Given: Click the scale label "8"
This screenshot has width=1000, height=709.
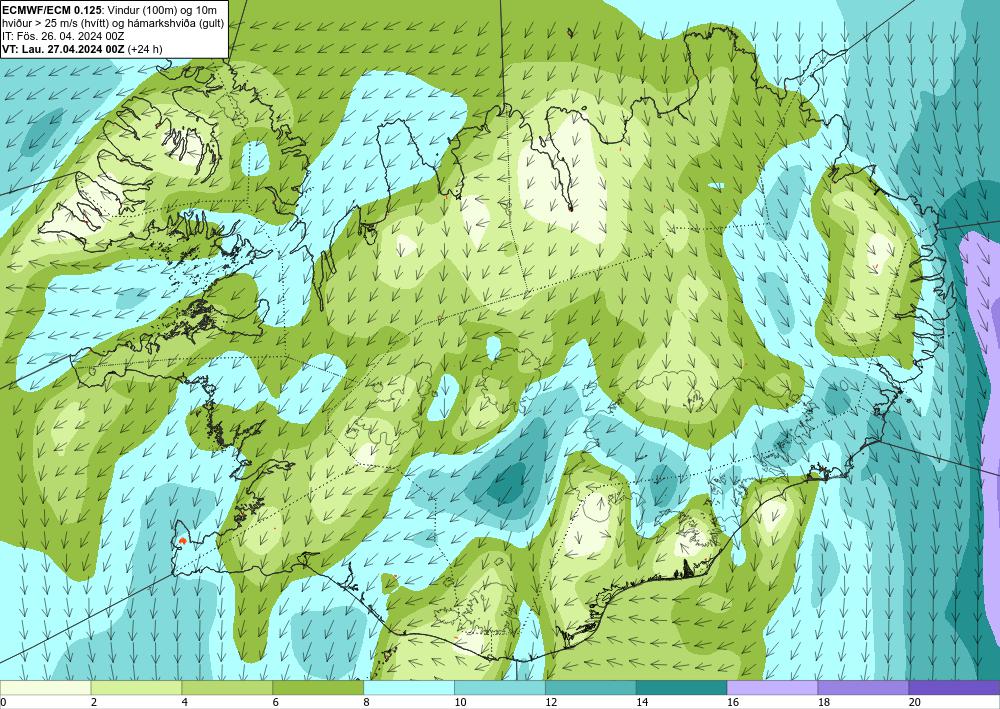Looking at the screenshot, I should (x=366, y=703).
